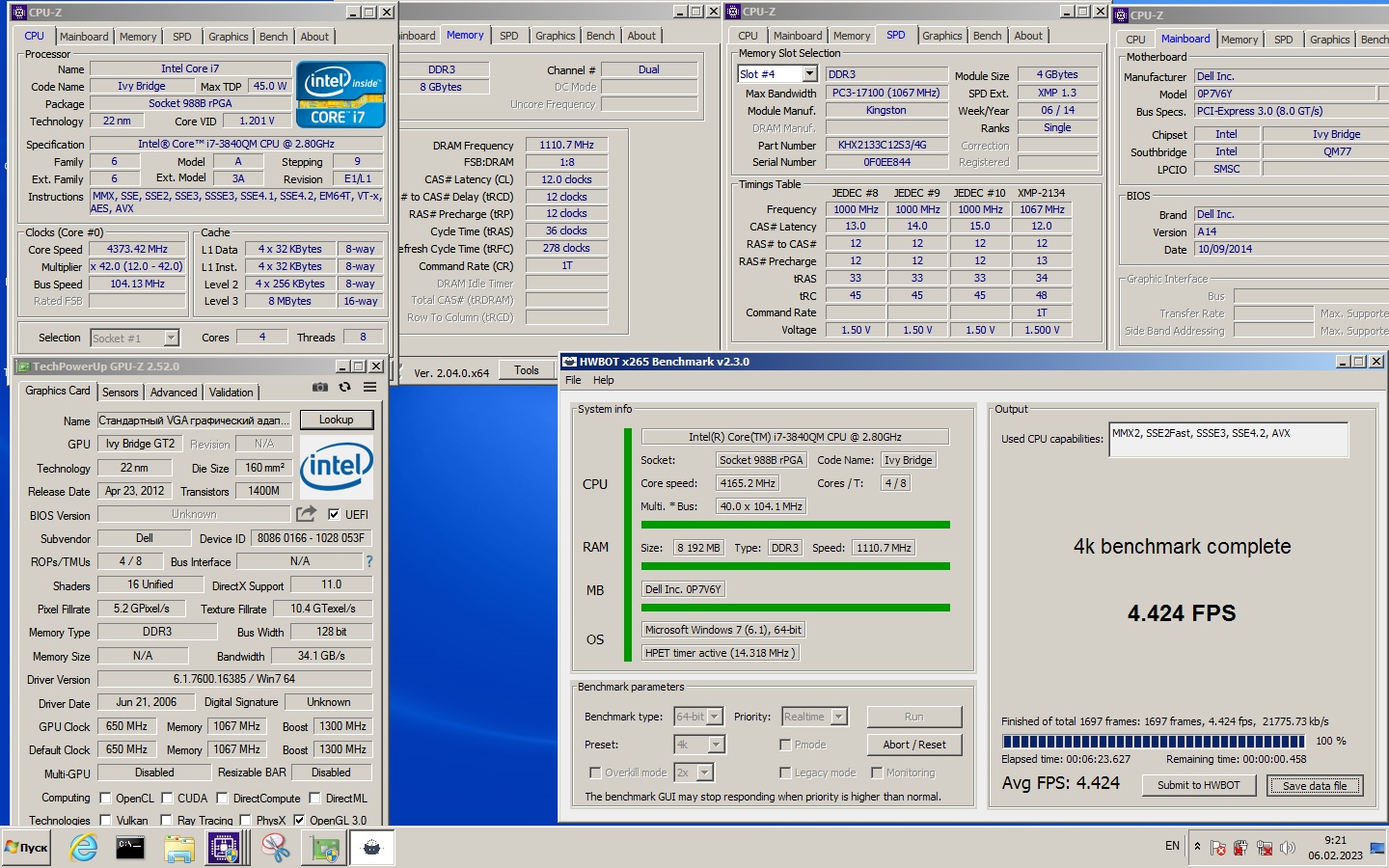Image resolution: width=1389 pixels, height=868 pixels.
Task: Click the Used CPU capabilities text box
Action: click(1229, 440)
